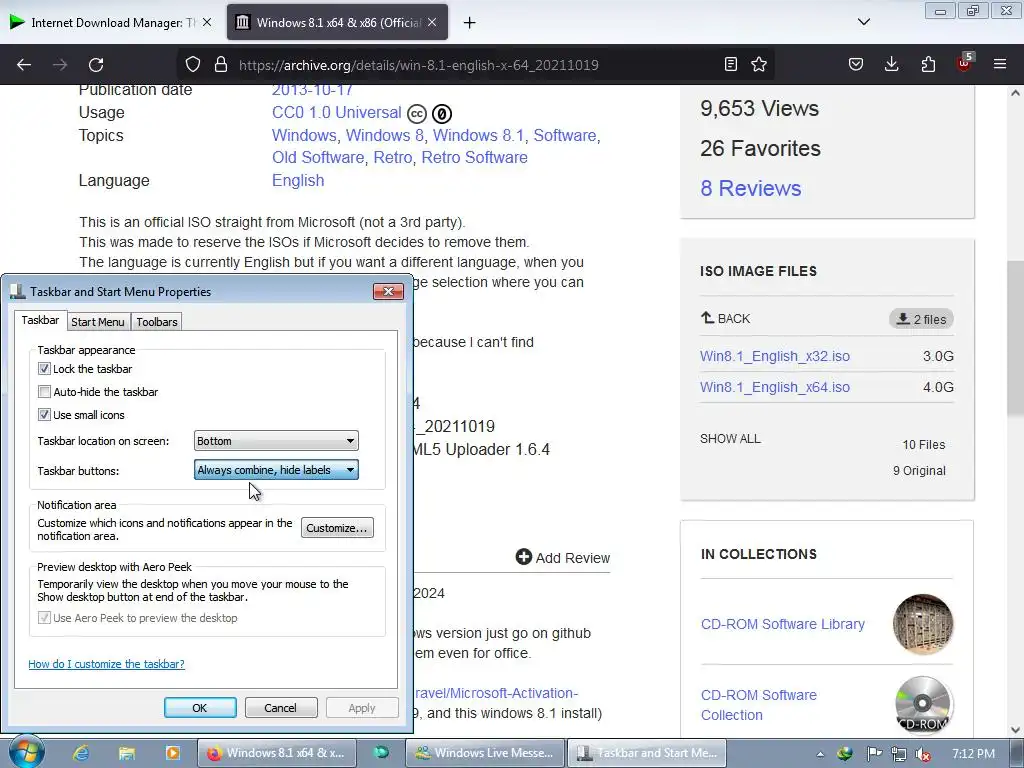Switch to the Taskbar properties tab

[40, 320]
